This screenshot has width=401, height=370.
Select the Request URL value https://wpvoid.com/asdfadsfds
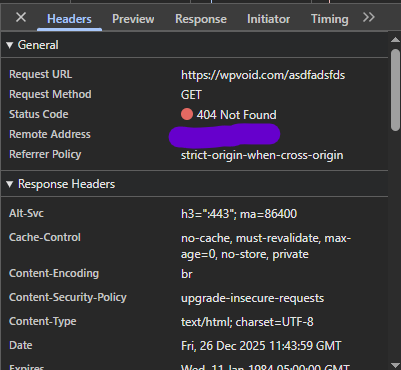263,75
